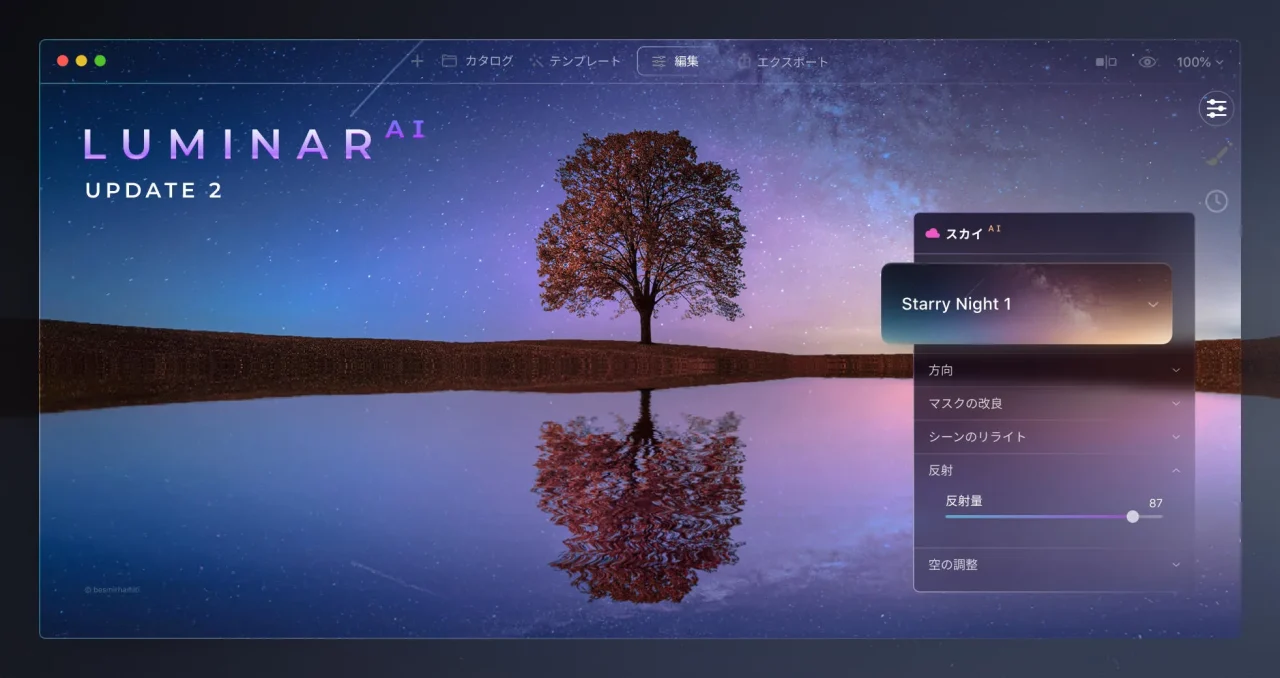Select the brush local masking icon

1216,155
